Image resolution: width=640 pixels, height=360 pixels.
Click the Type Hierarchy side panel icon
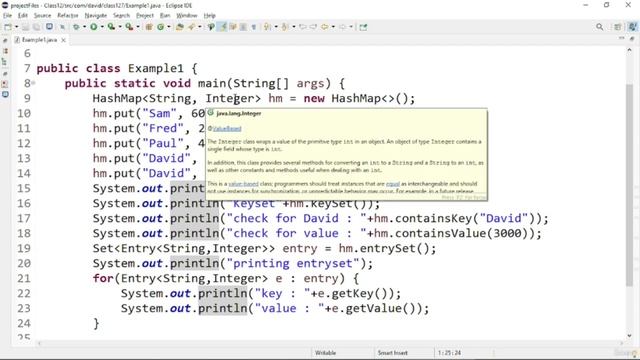coord(5,62)
